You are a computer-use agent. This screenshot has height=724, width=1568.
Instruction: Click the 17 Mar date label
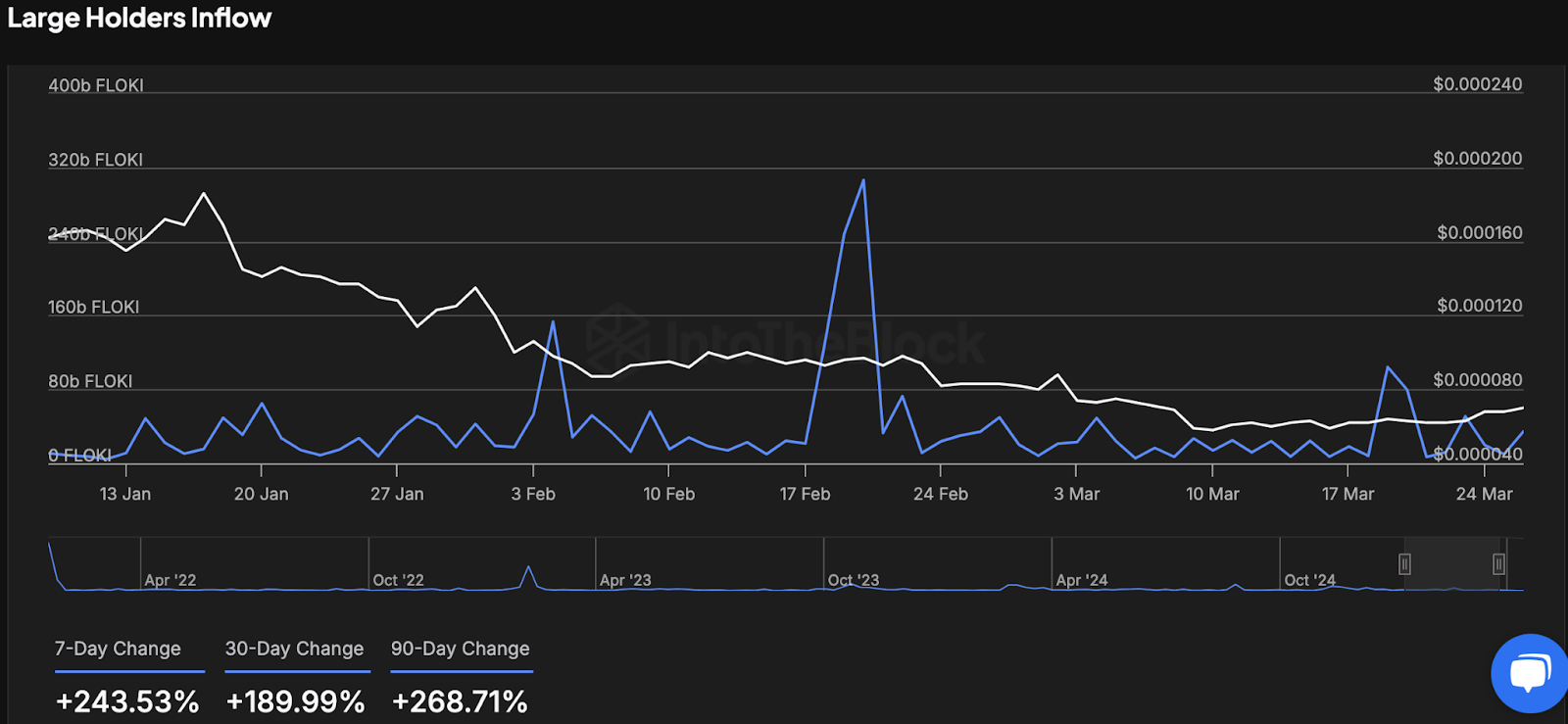(x=1347, y=494)
